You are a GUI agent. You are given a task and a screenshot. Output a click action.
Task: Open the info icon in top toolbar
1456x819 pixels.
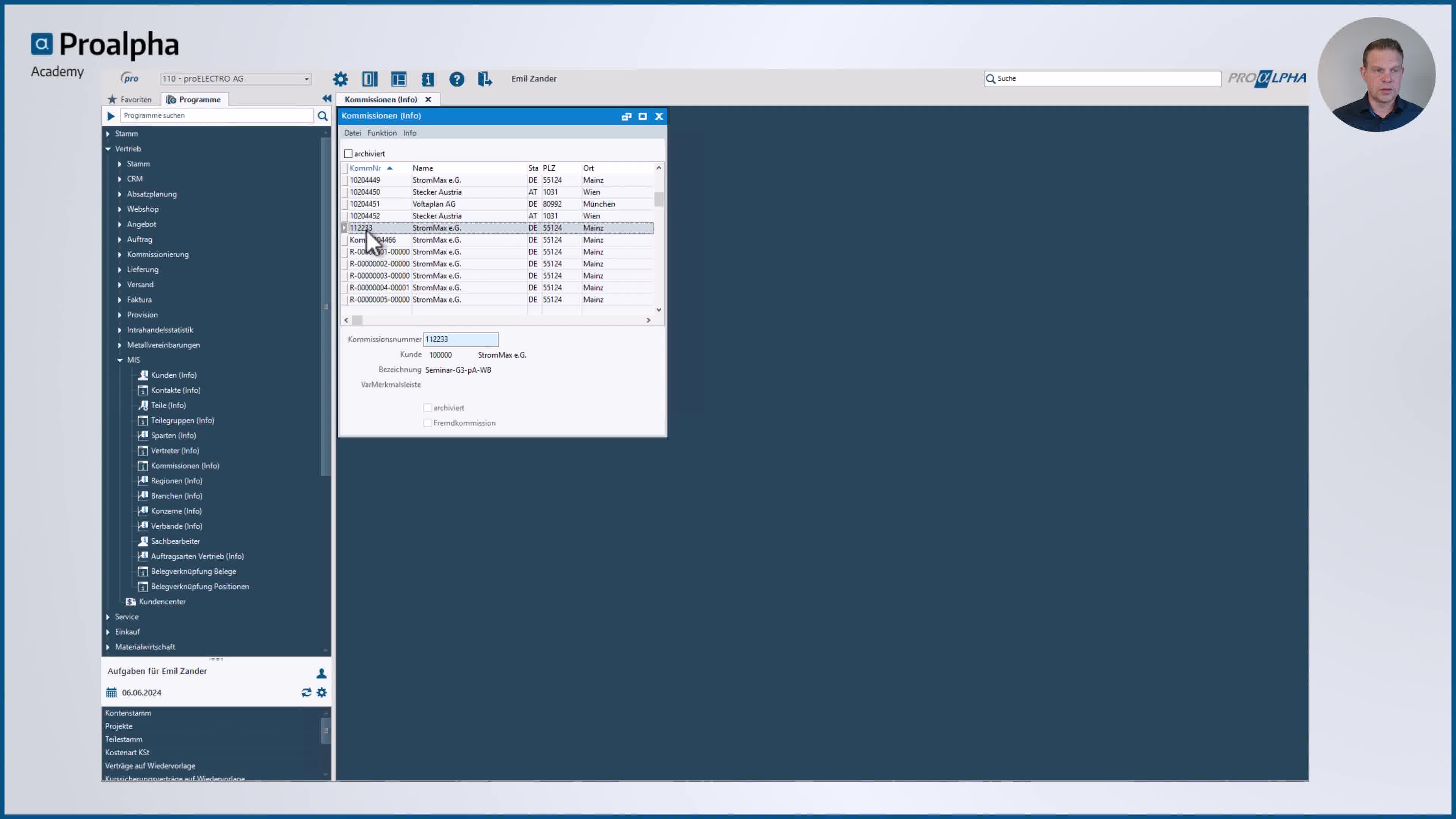pos(428,79)
